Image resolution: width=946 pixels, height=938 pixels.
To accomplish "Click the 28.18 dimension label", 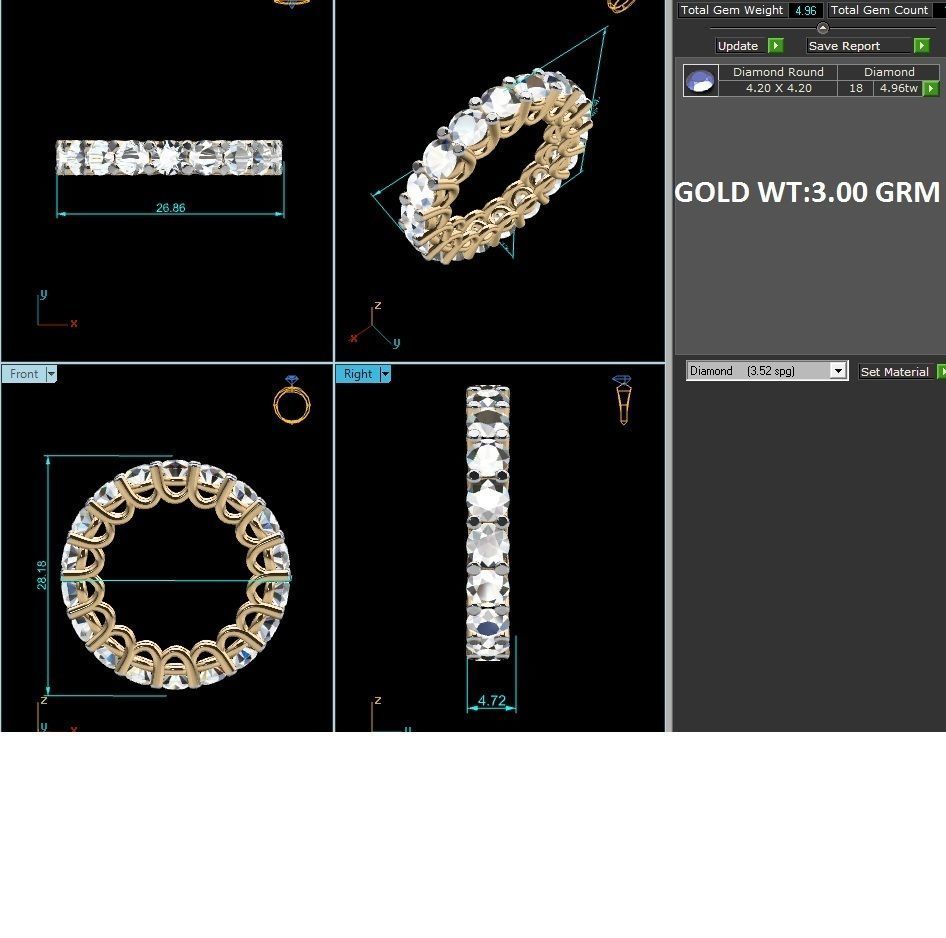I will tap(41, 575).
